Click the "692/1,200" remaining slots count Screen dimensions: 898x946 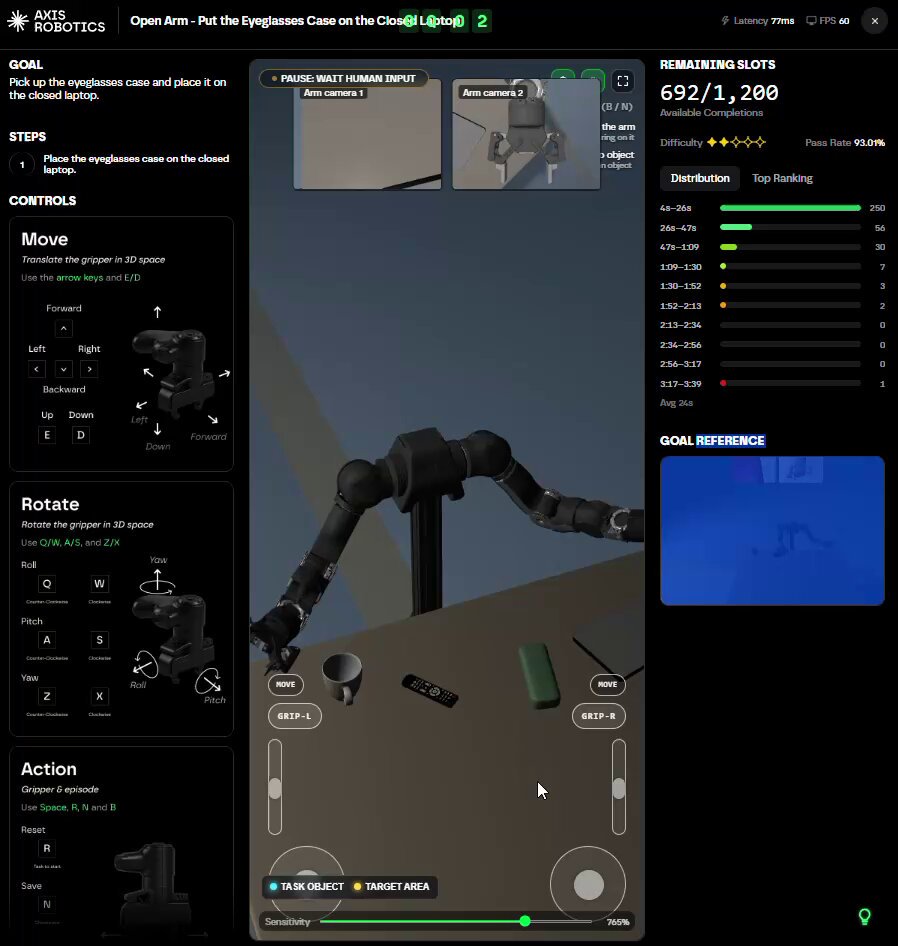coord(719,92)
